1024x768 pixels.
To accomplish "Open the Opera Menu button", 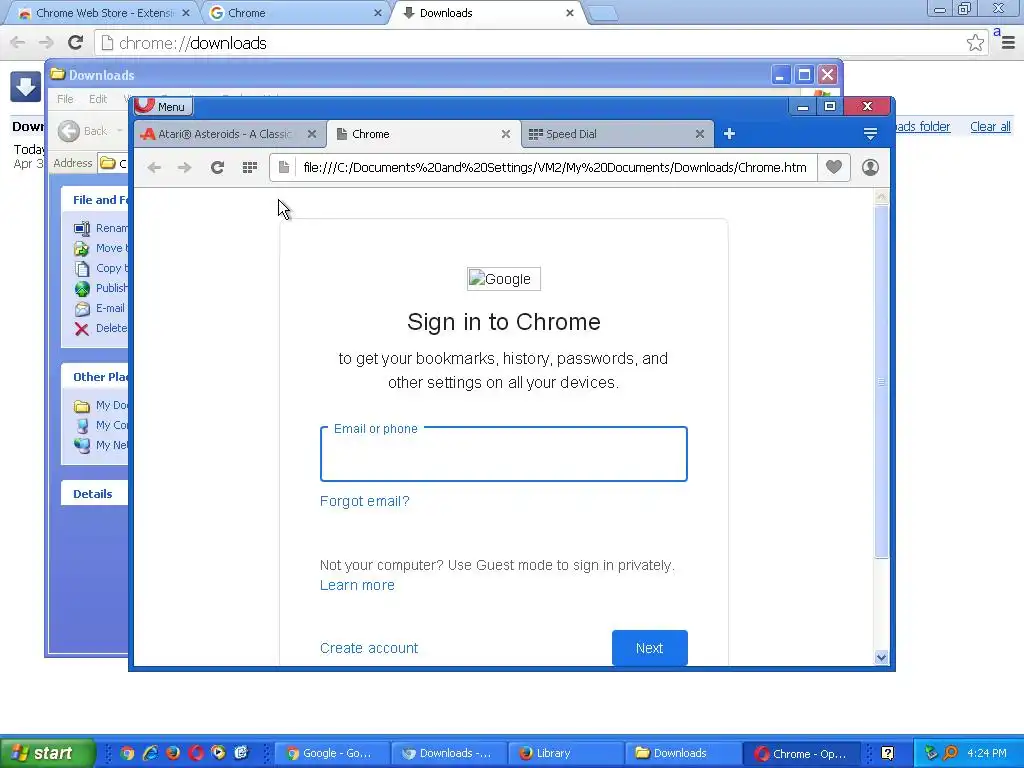I will point(163,106).
